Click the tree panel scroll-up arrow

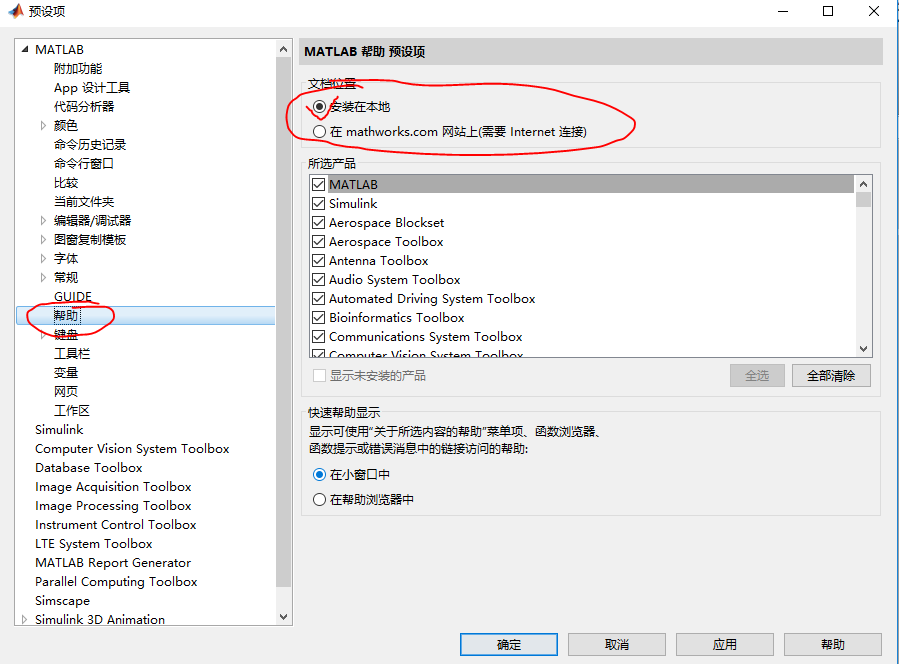(283, 49)
